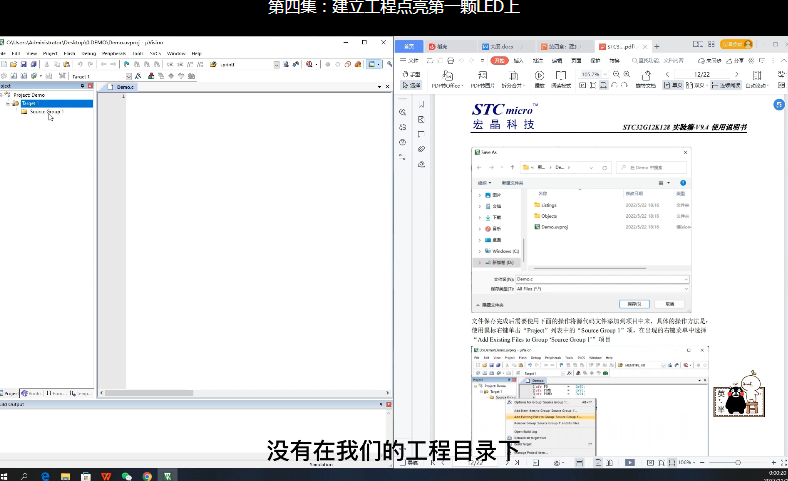Open find text dropdown in Keil toolbar
788x481 pixels.
276,64
